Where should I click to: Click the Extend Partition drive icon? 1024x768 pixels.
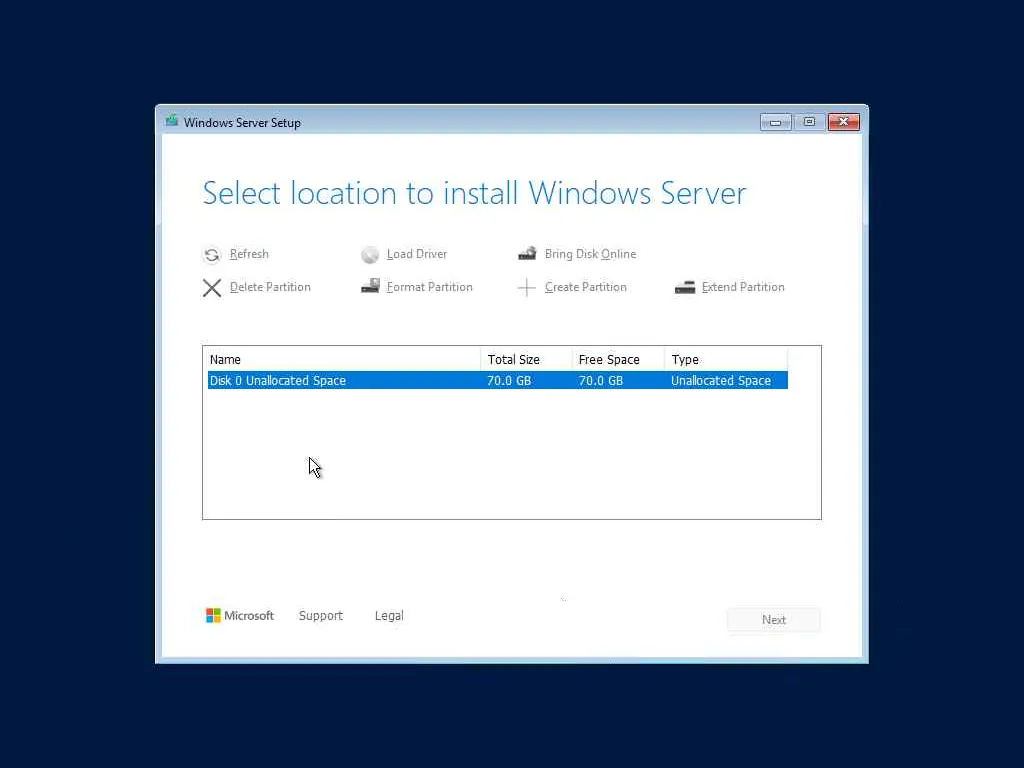click(x=684, y=287)
